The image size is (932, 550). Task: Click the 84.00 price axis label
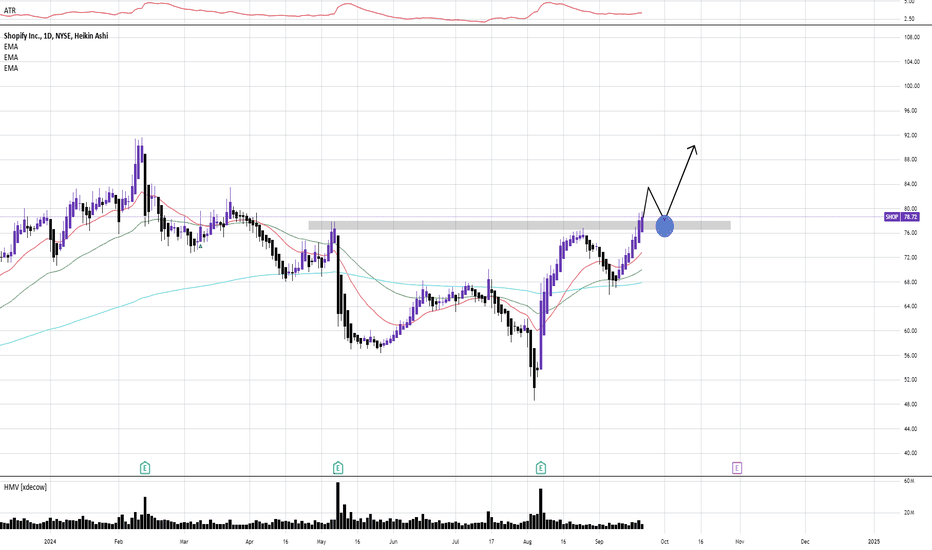[911, 184]
